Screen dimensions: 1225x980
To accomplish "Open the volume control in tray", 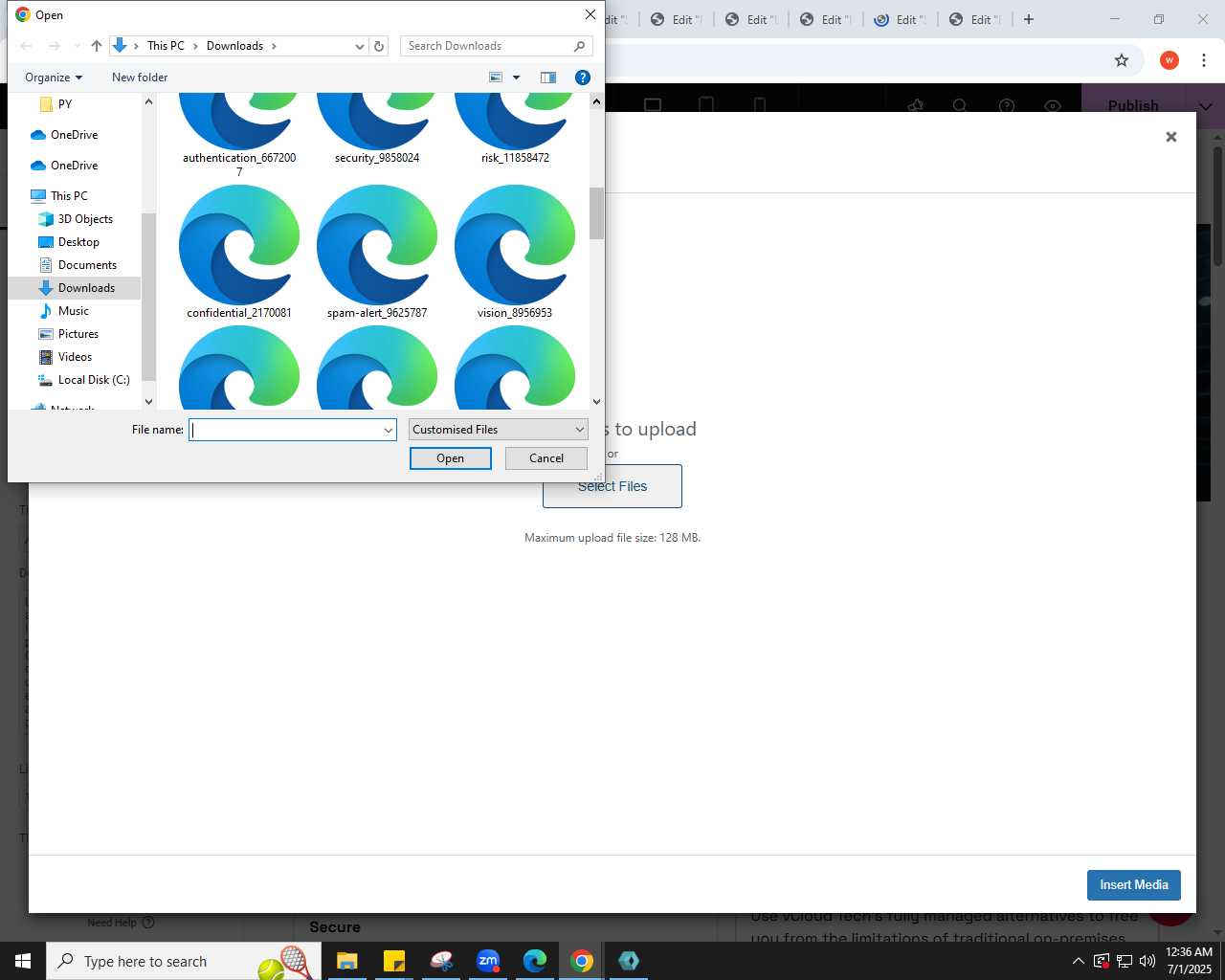I will coord(1147,961).
